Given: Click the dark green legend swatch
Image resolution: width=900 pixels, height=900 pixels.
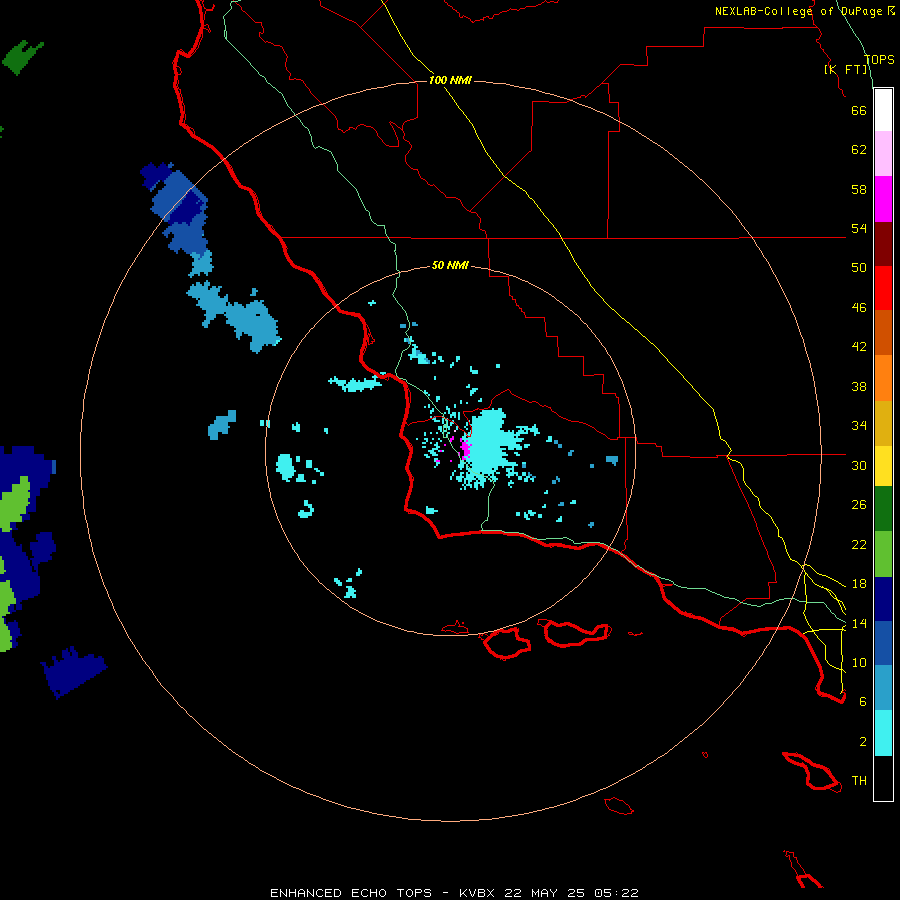Looking at the screenshot, I should [883, 509].
